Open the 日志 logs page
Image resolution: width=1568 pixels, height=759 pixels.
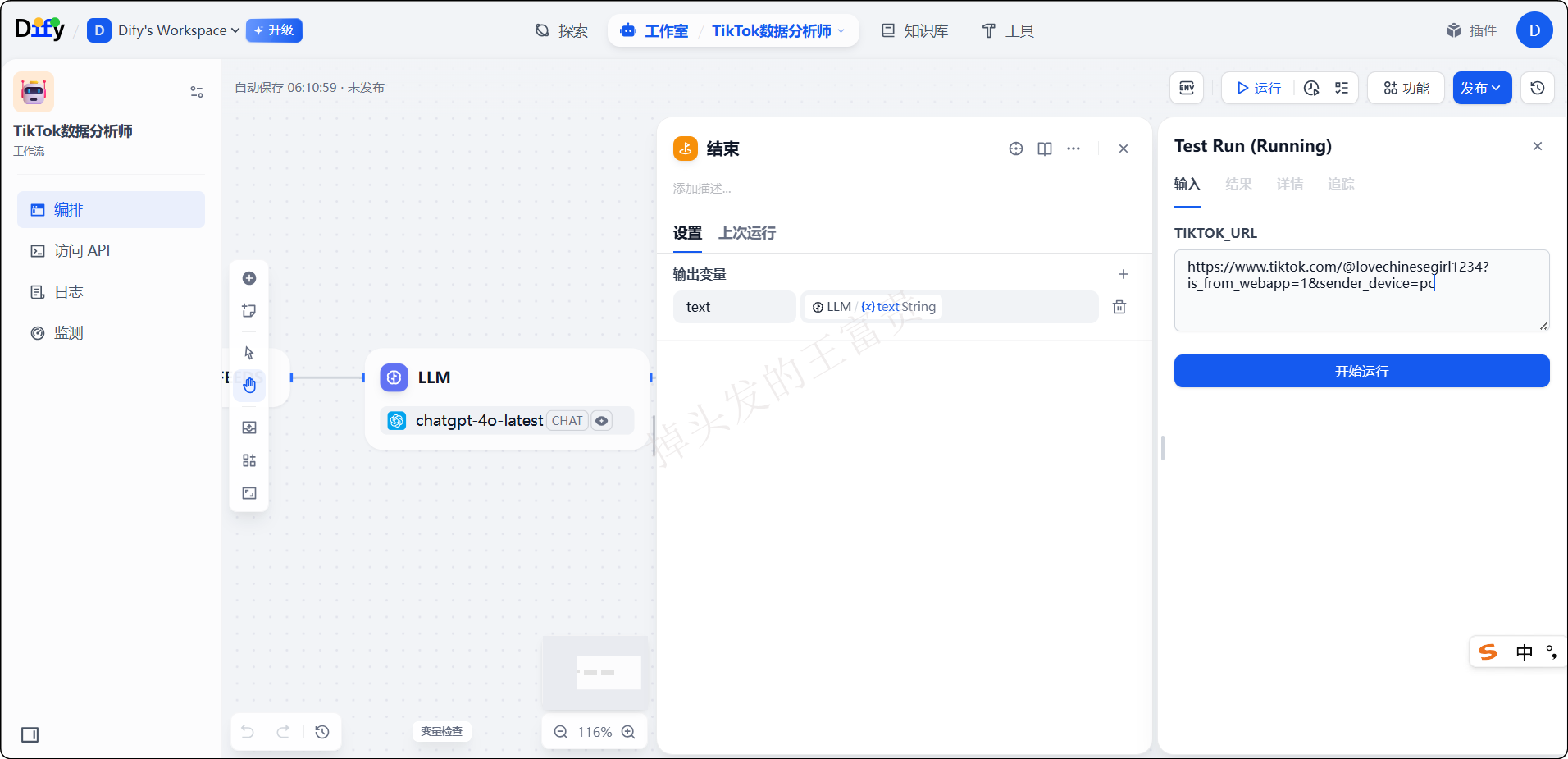point(111,291)
